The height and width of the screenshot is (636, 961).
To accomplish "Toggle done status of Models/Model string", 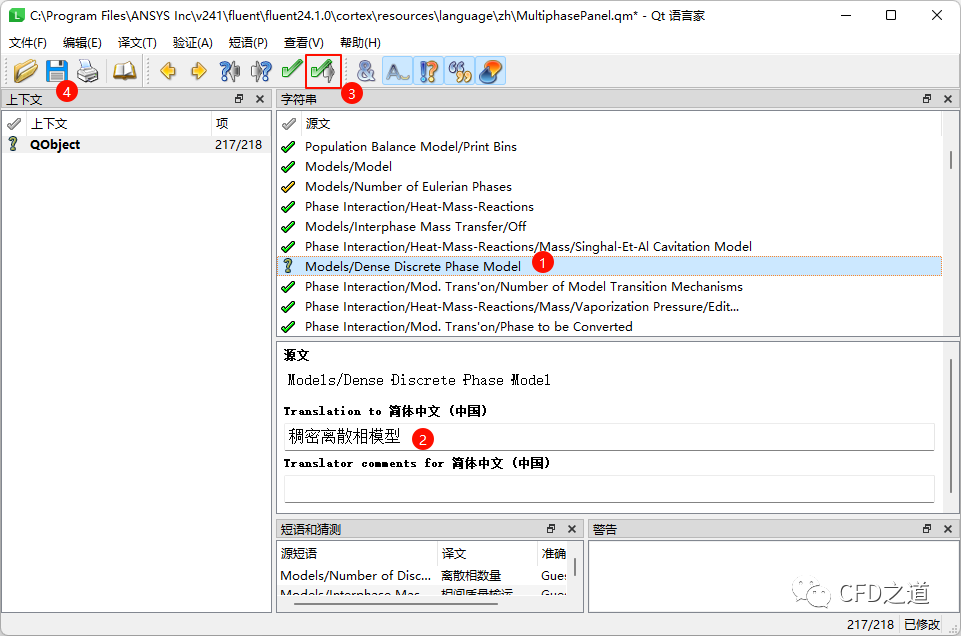I will (x=288, y=167).
